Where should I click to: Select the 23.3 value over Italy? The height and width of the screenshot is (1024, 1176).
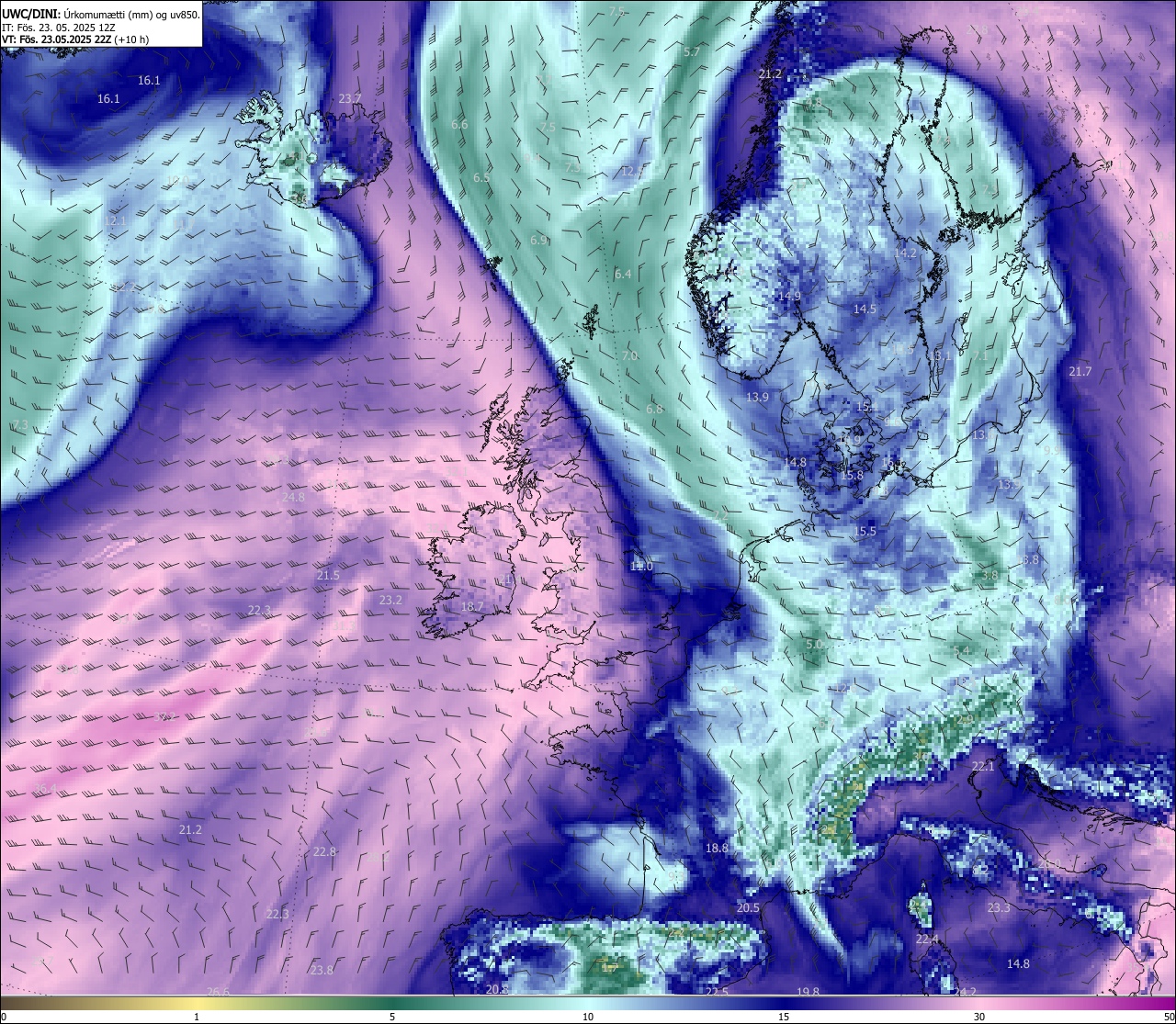point(999,907)
